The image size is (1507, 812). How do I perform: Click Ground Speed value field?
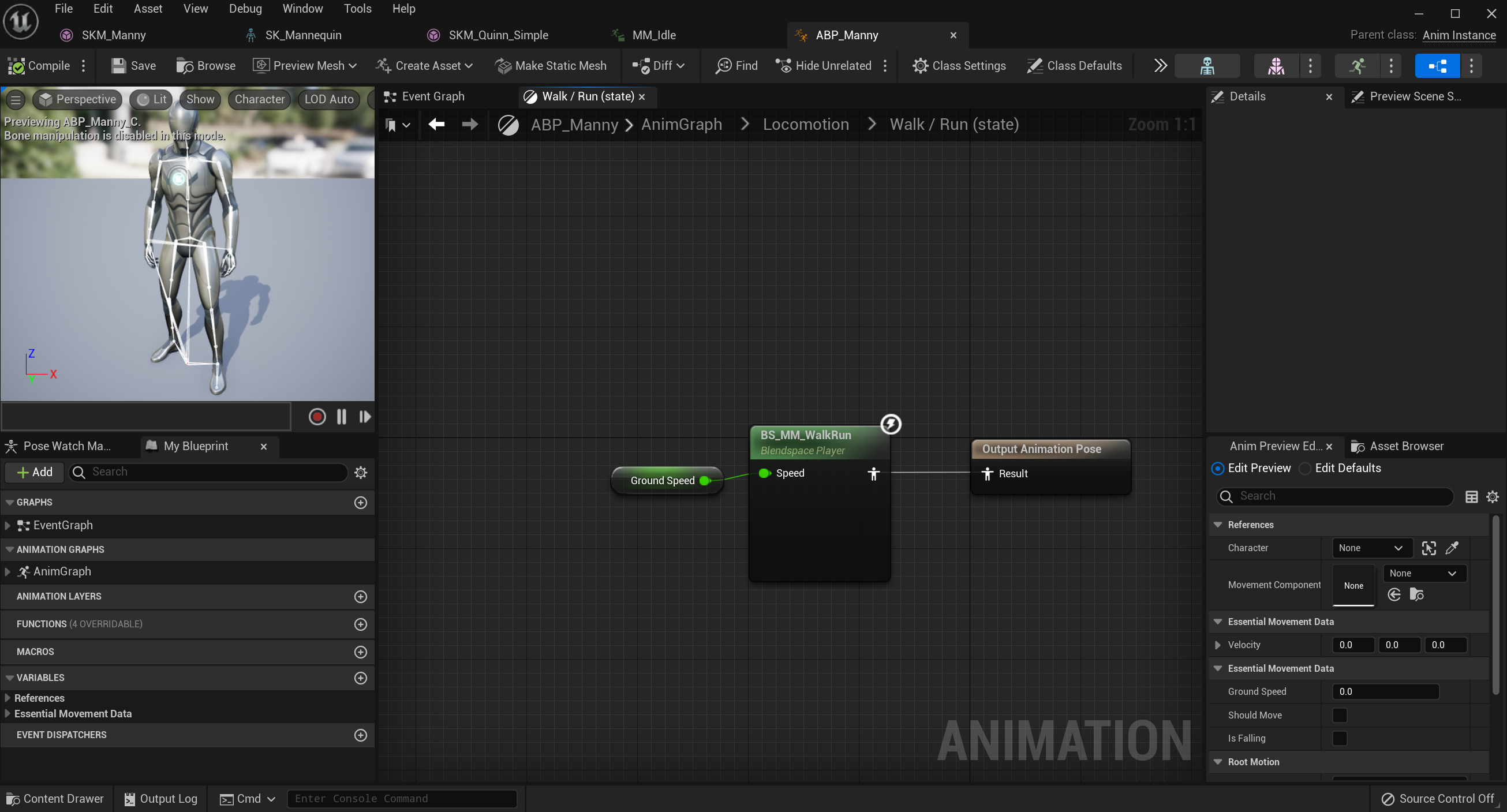pos(1385,691)
